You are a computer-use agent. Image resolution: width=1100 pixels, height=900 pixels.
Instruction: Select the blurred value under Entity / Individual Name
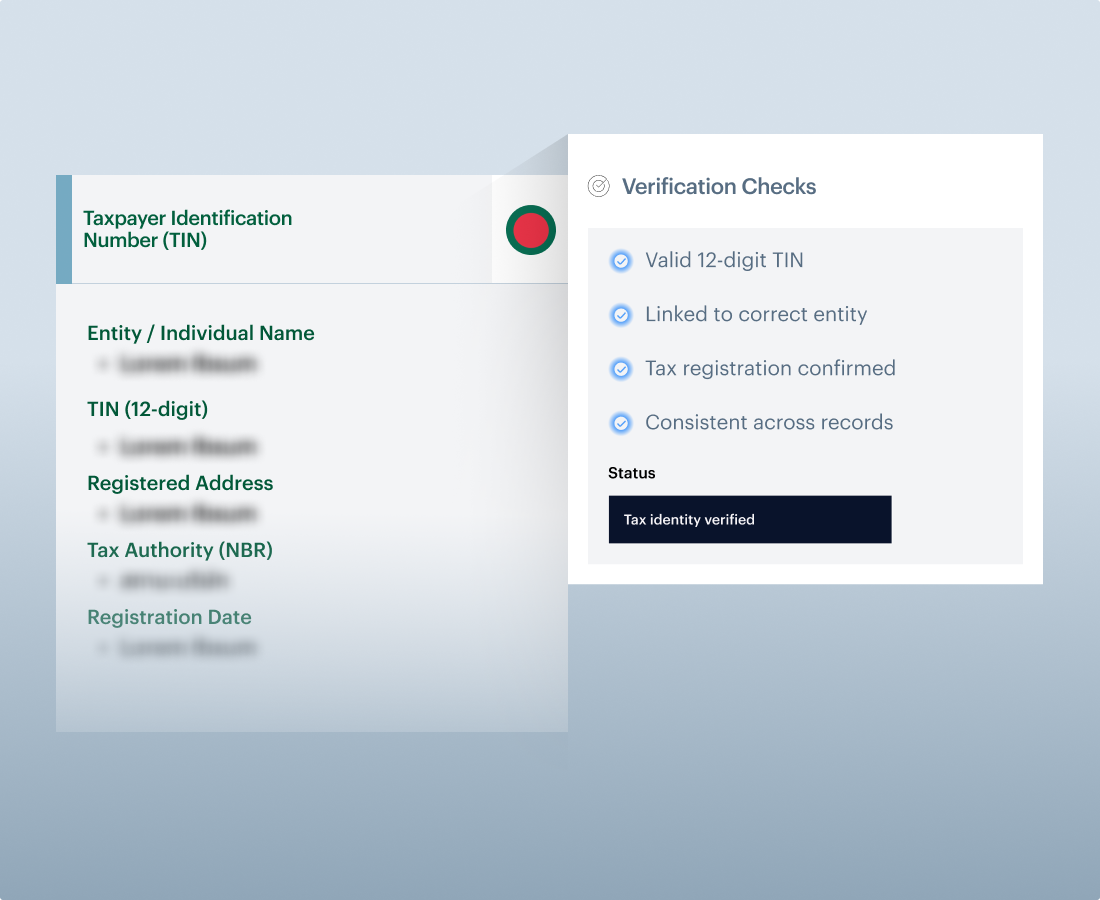click(x=187, y=365)
